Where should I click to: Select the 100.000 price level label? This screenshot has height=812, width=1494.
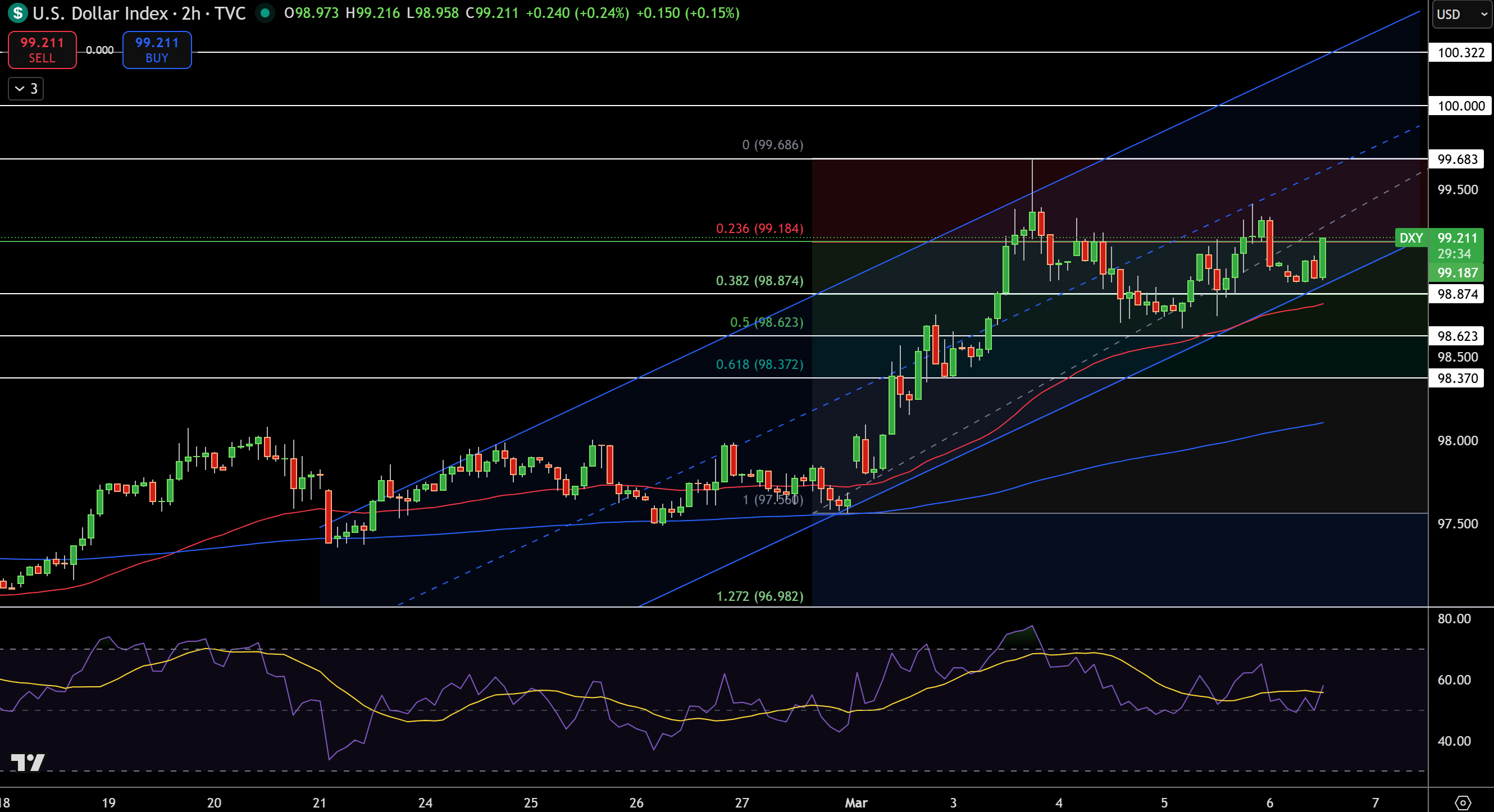pos(1461,106)
